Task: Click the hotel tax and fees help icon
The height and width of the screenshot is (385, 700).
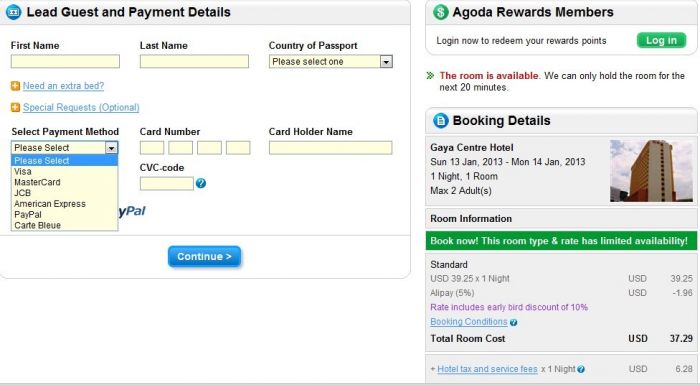Action: click(581, 369)
